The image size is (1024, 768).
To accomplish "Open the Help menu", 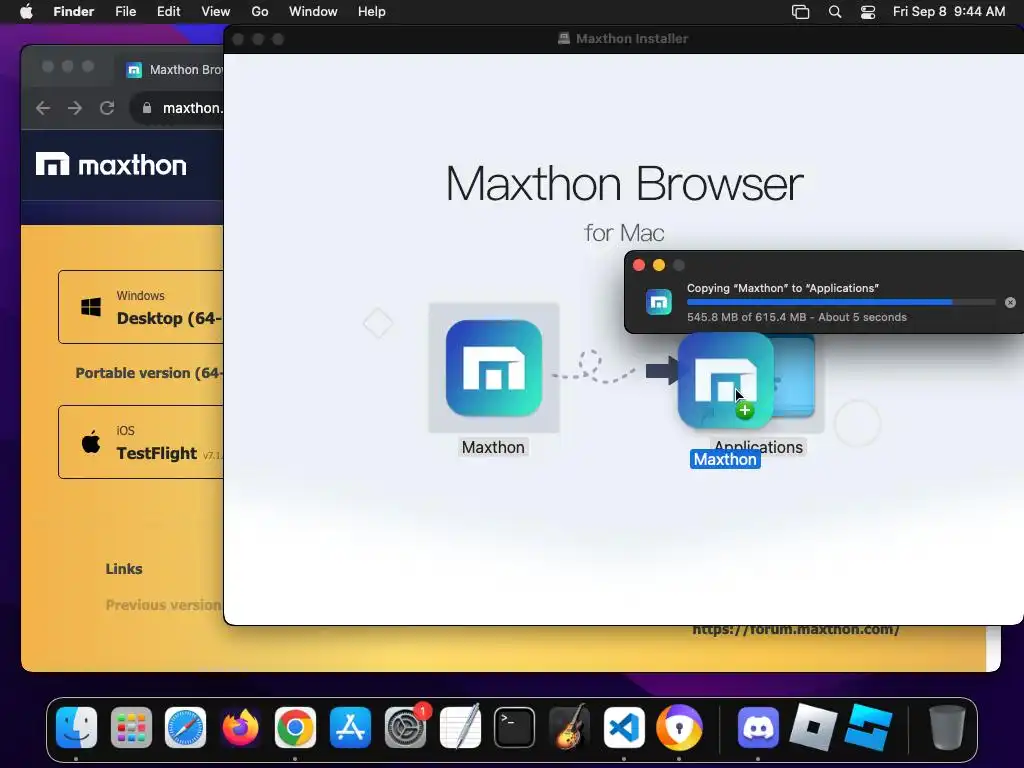I will [x=372, y=12].
